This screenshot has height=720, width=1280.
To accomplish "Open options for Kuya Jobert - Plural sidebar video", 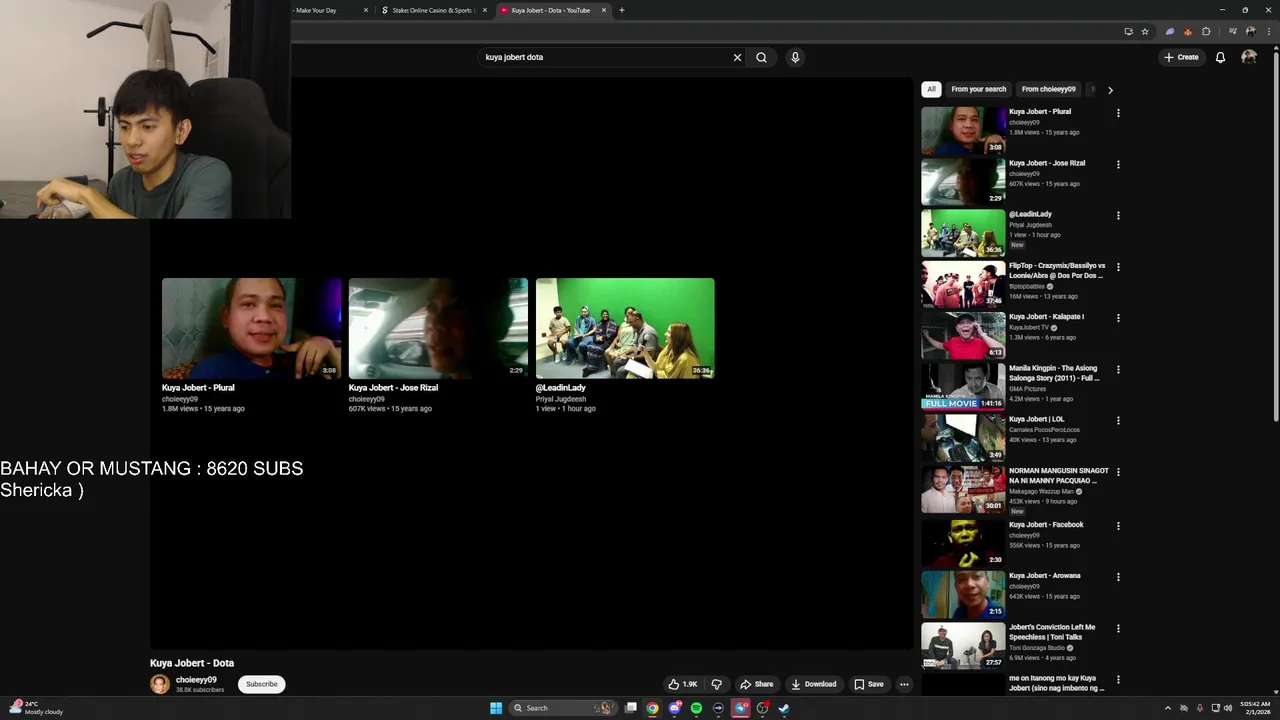I will click(x=1118, y=113).
